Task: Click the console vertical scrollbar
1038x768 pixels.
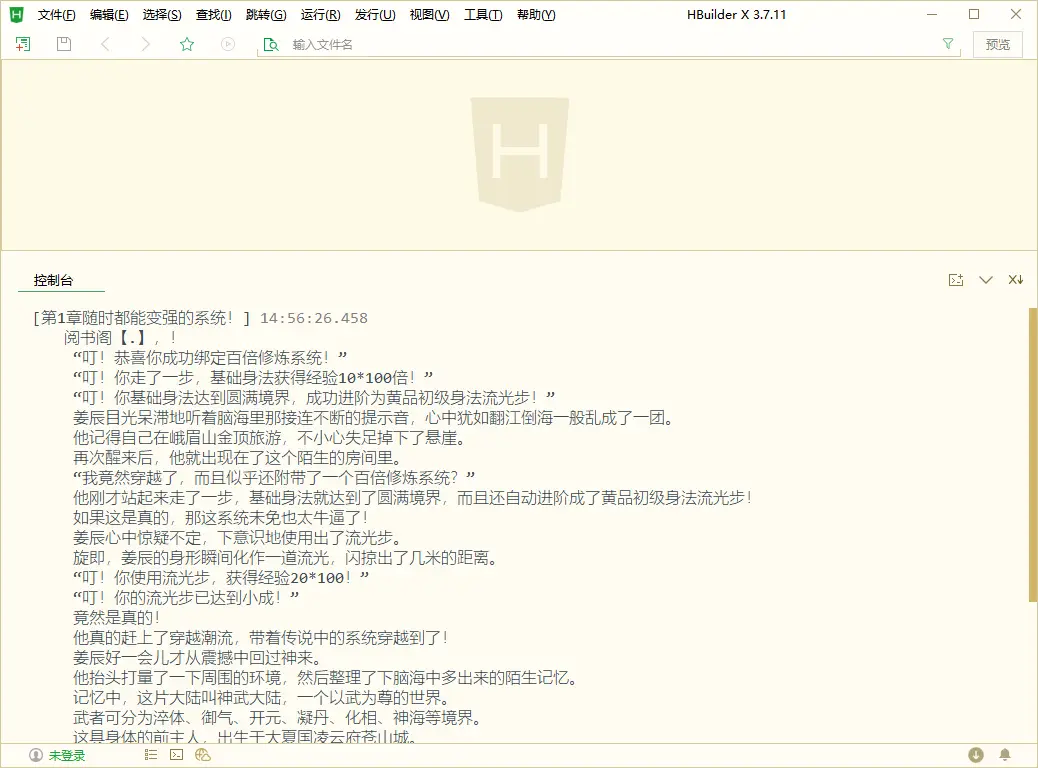Action: (1033, 454)
